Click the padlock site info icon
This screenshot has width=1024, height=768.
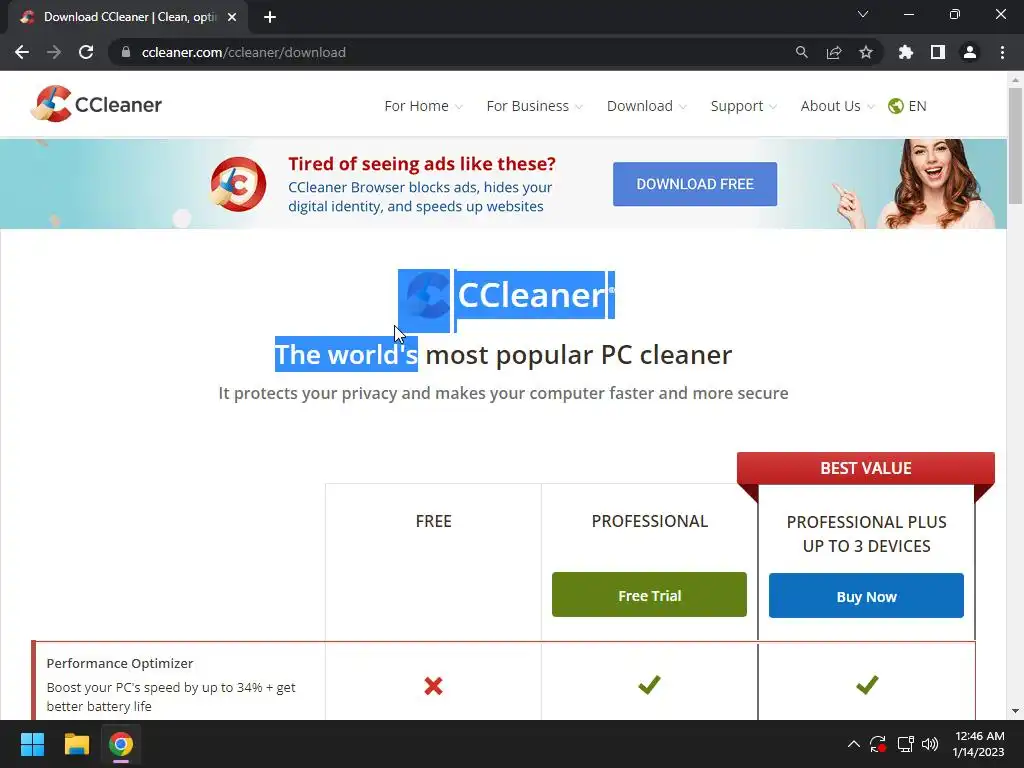pos(126,52)
